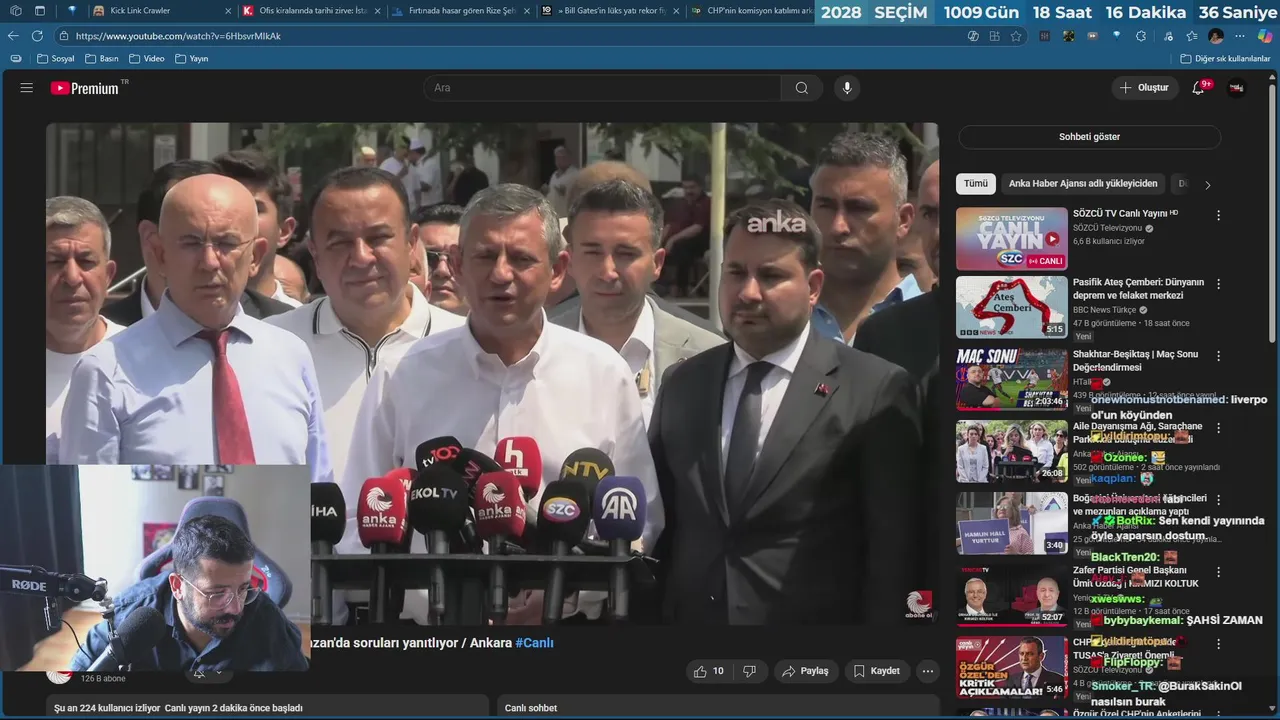This screenshot has height=720, width=1280.
Task: Click the search magnifier button
Action: point(801,88)
